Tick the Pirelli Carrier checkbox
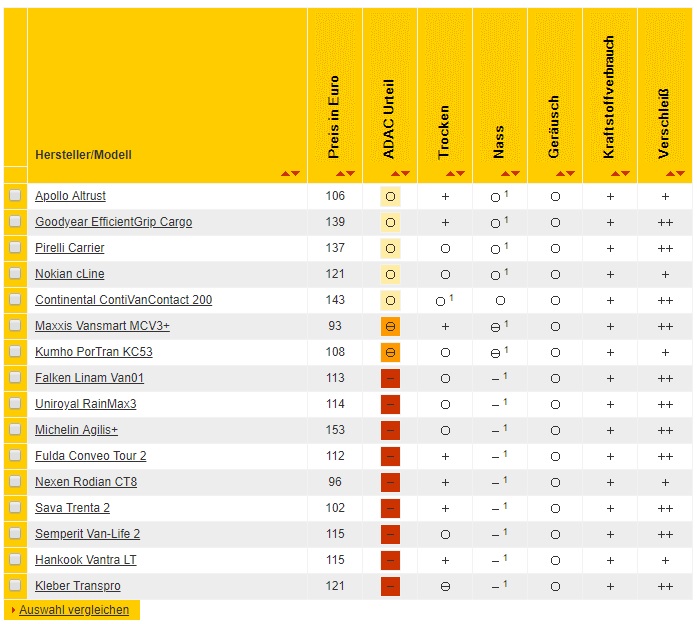Viewport: 697px width, 624px height. [x=15, y=247]
